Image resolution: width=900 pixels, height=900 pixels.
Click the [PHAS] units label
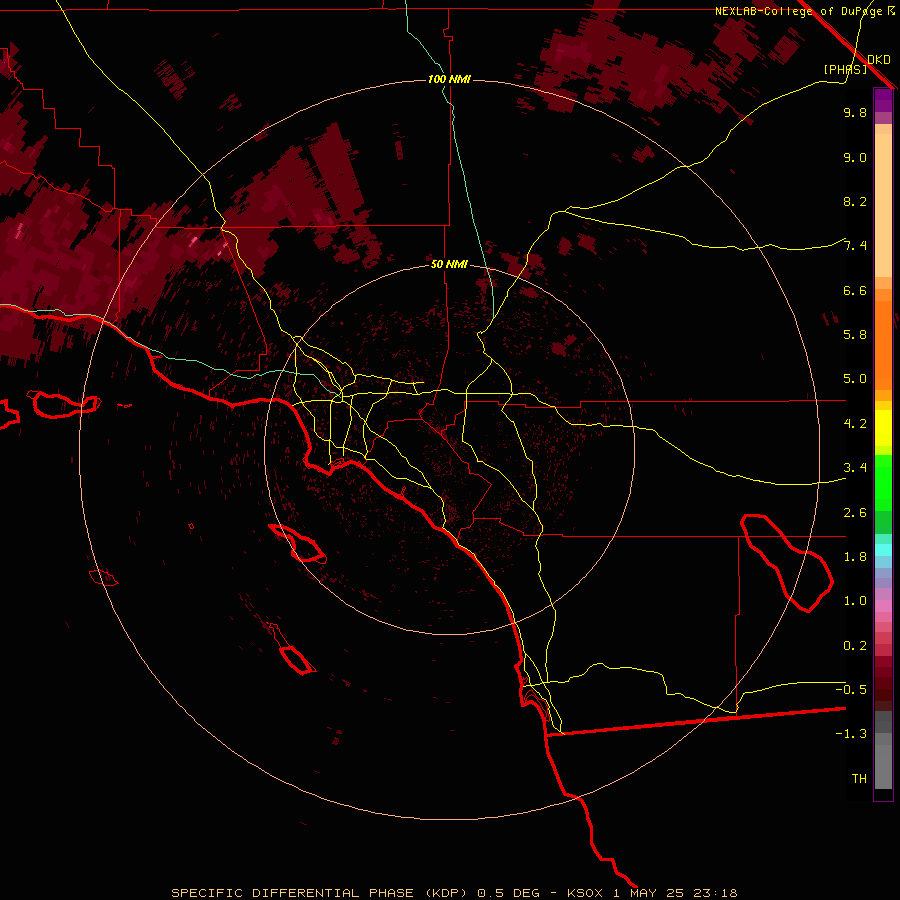pyautogui.click(x=845, y=69)
